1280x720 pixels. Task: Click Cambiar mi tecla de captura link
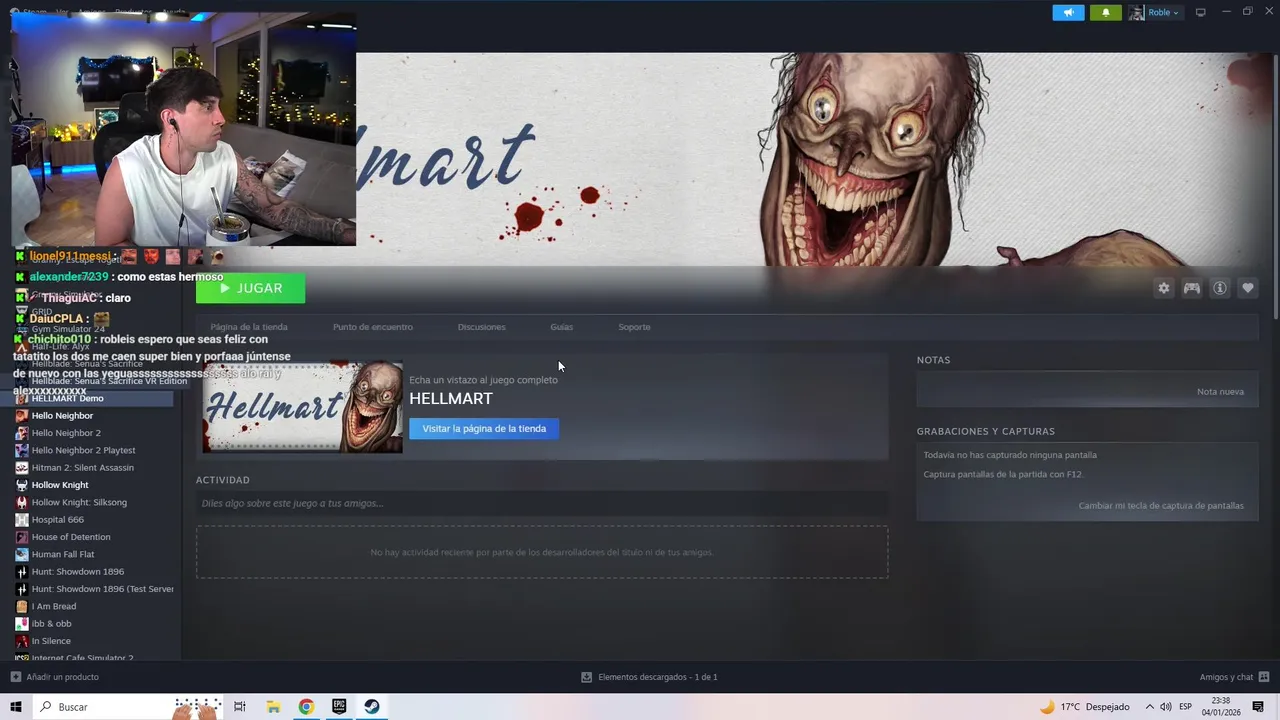pos(1161,506)
